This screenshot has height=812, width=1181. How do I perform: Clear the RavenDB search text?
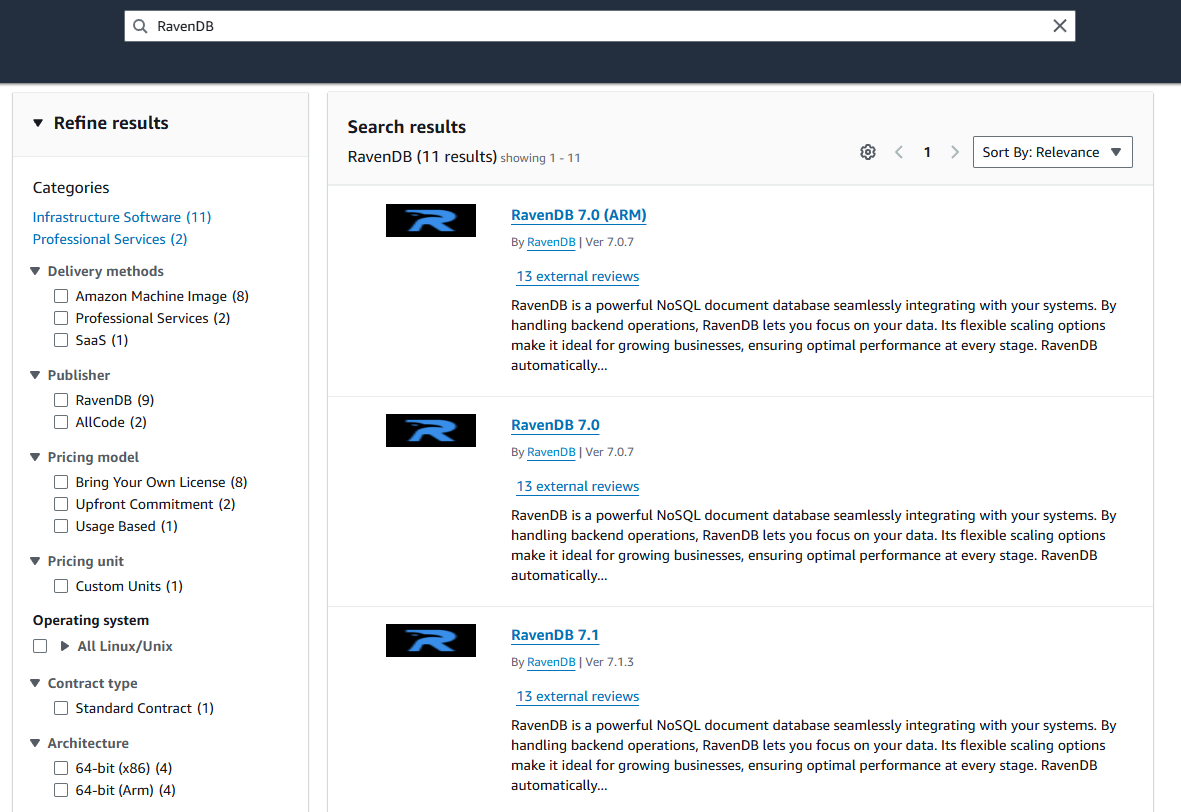pos(1059,26)
